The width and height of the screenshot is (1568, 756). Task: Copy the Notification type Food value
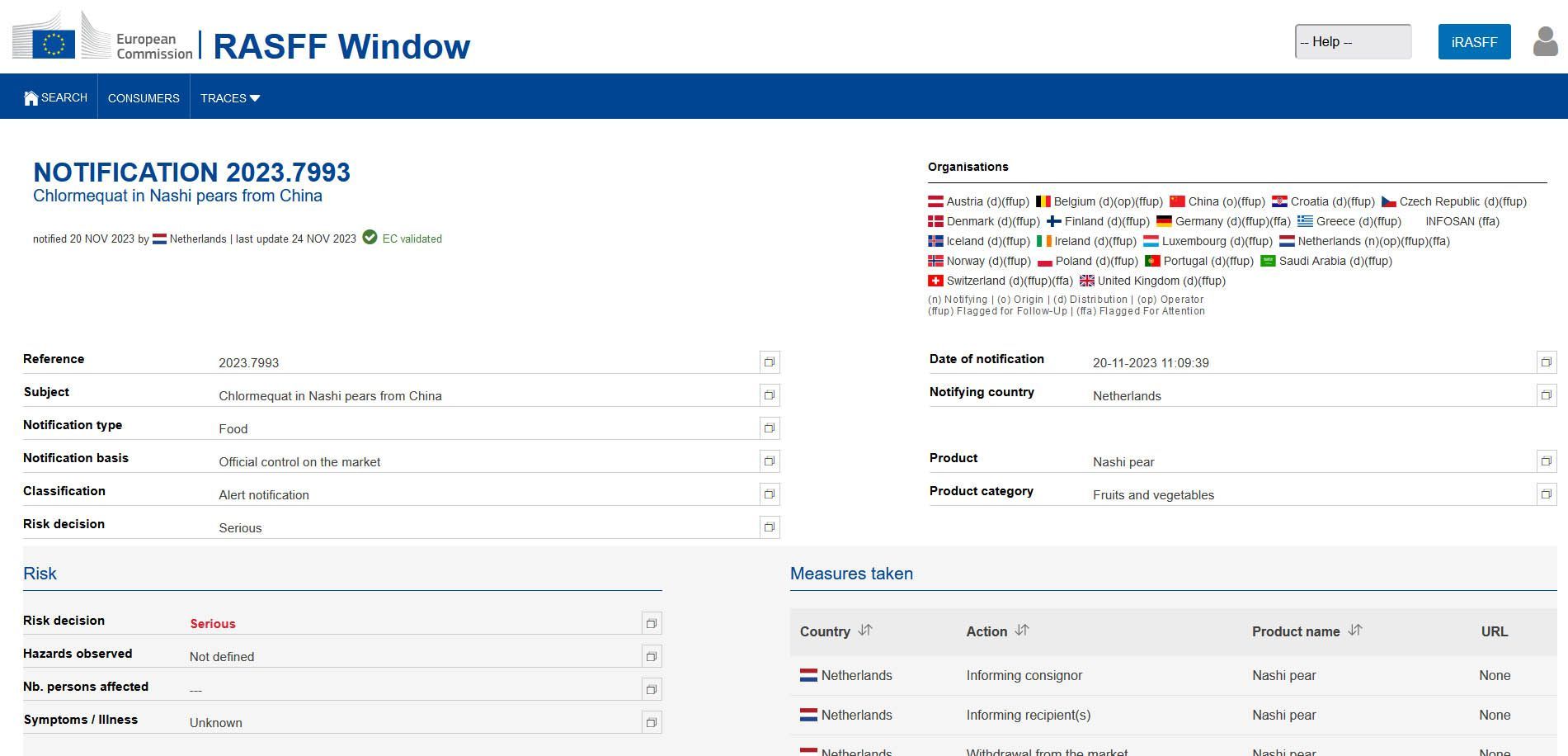(770, 428)
